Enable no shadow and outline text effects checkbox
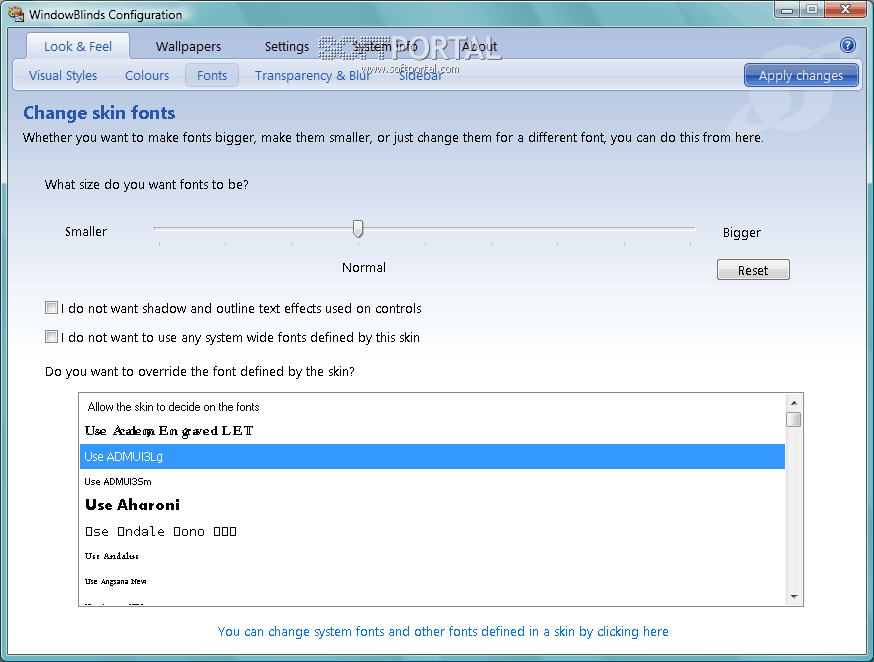Screen dimensions: 874x662 51,308
